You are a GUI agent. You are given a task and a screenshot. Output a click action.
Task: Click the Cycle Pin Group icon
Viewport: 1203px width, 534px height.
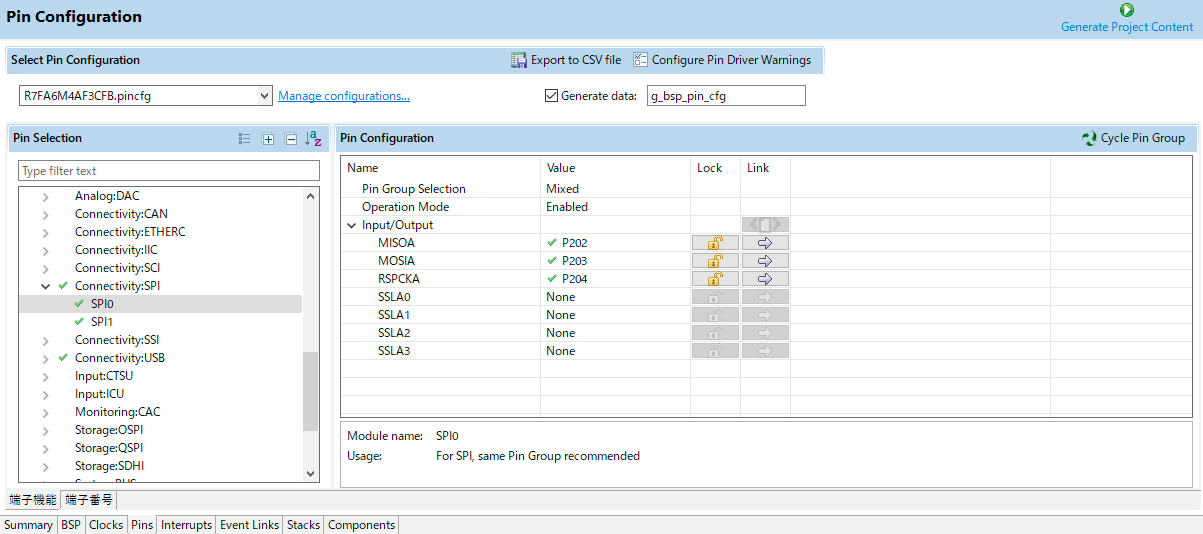(1089, 138)
